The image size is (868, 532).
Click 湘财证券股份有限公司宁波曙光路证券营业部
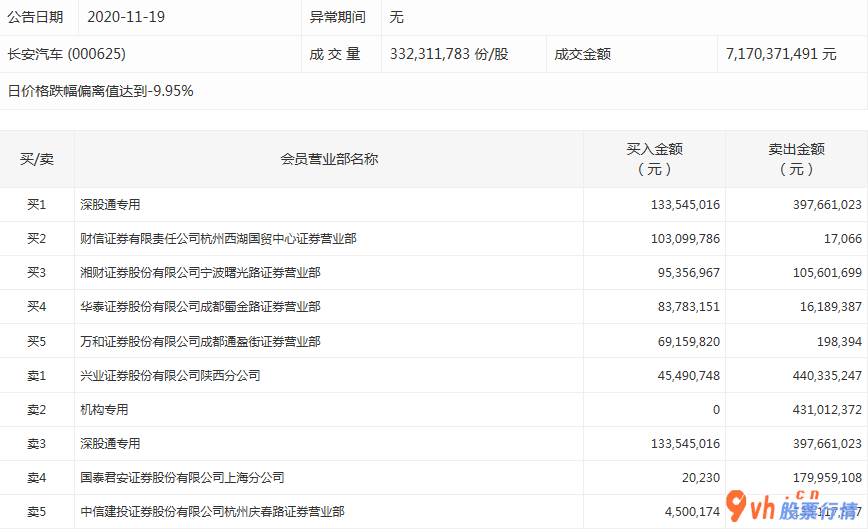200,273
